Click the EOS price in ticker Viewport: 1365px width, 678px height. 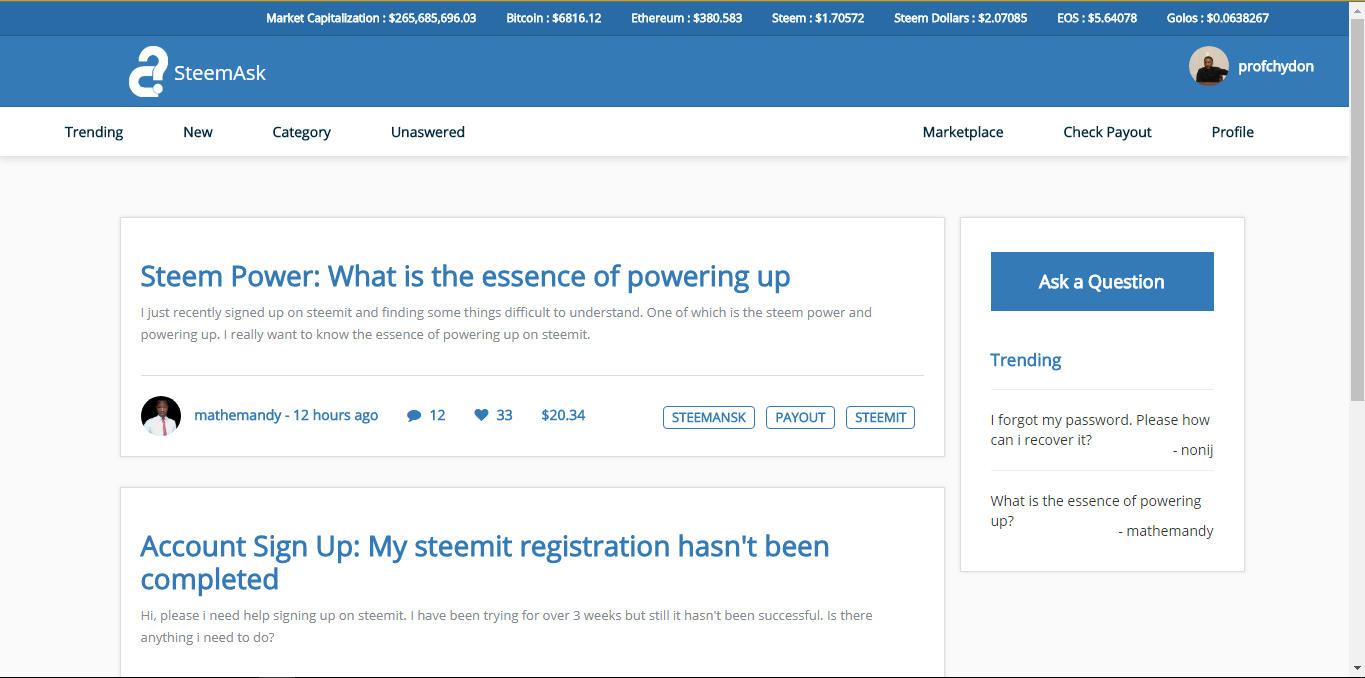[x=1097, y=18]
